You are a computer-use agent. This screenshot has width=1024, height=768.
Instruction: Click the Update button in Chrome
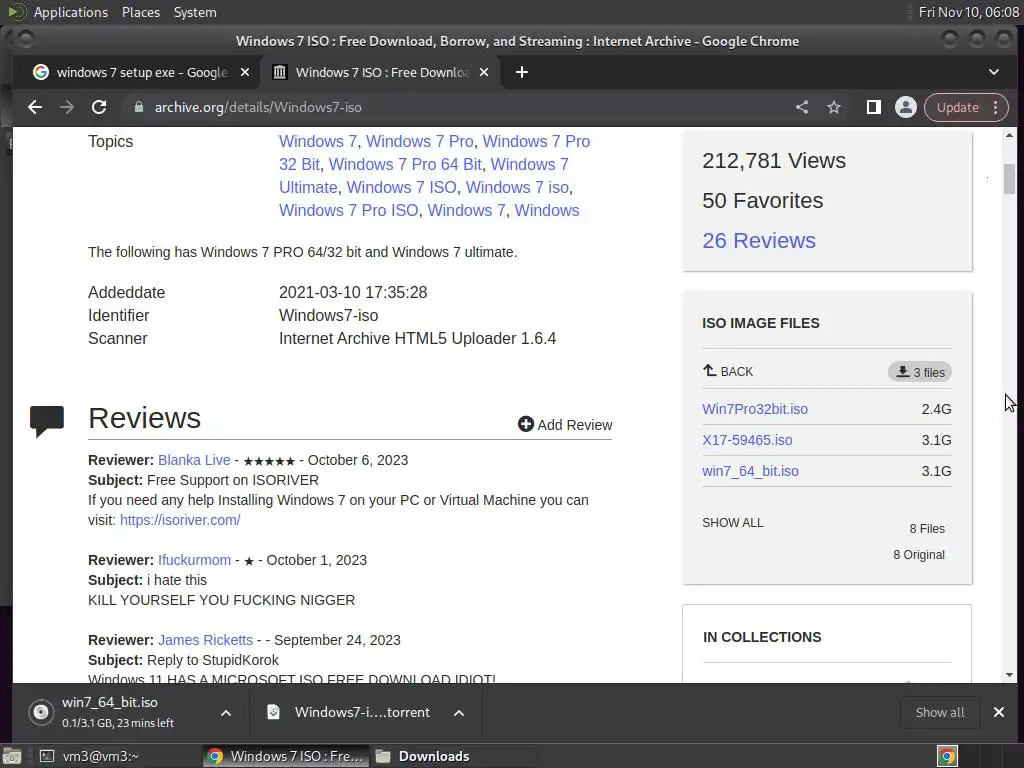[957, 107]
